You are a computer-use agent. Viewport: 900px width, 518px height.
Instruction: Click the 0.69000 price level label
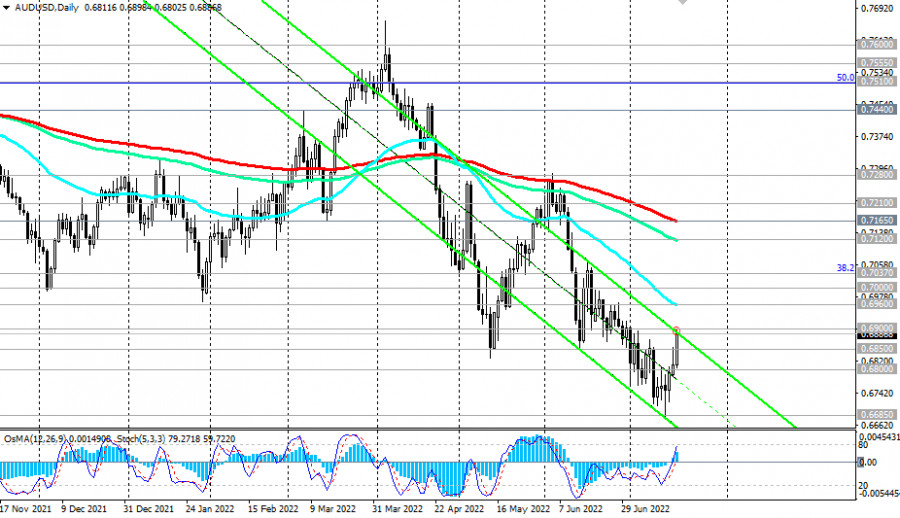[876, 327]
